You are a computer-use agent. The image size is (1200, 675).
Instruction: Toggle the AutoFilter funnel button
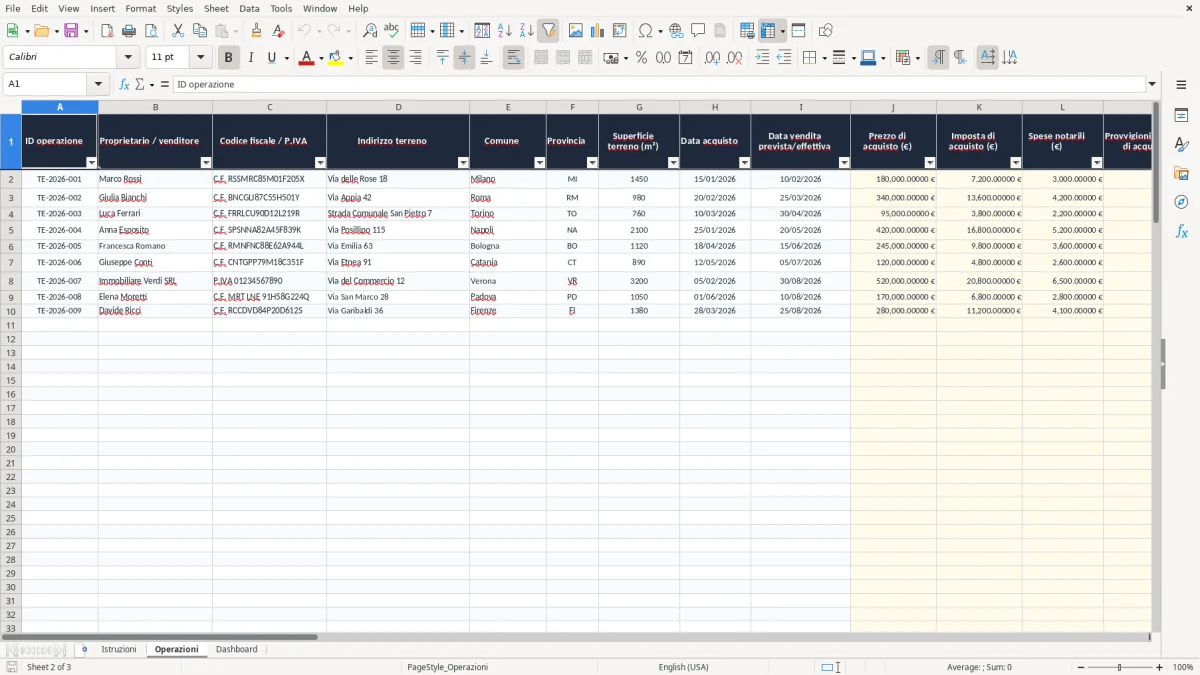[x=549, y=31]
